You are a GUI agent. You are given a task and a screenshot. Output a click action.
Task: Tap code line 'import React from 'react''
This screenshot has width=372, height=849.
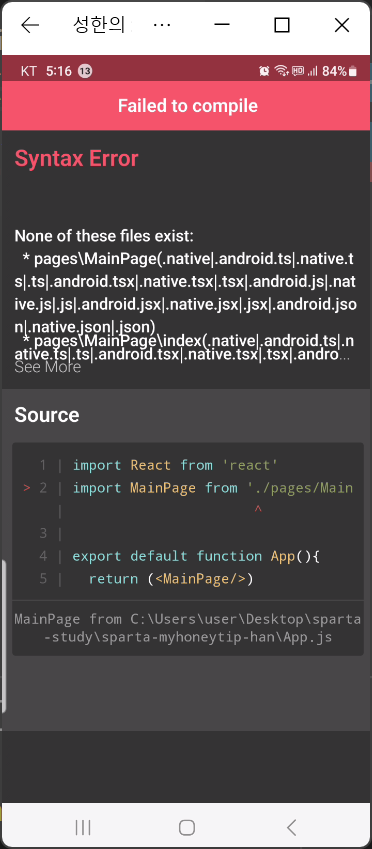(x=175, y=465)
